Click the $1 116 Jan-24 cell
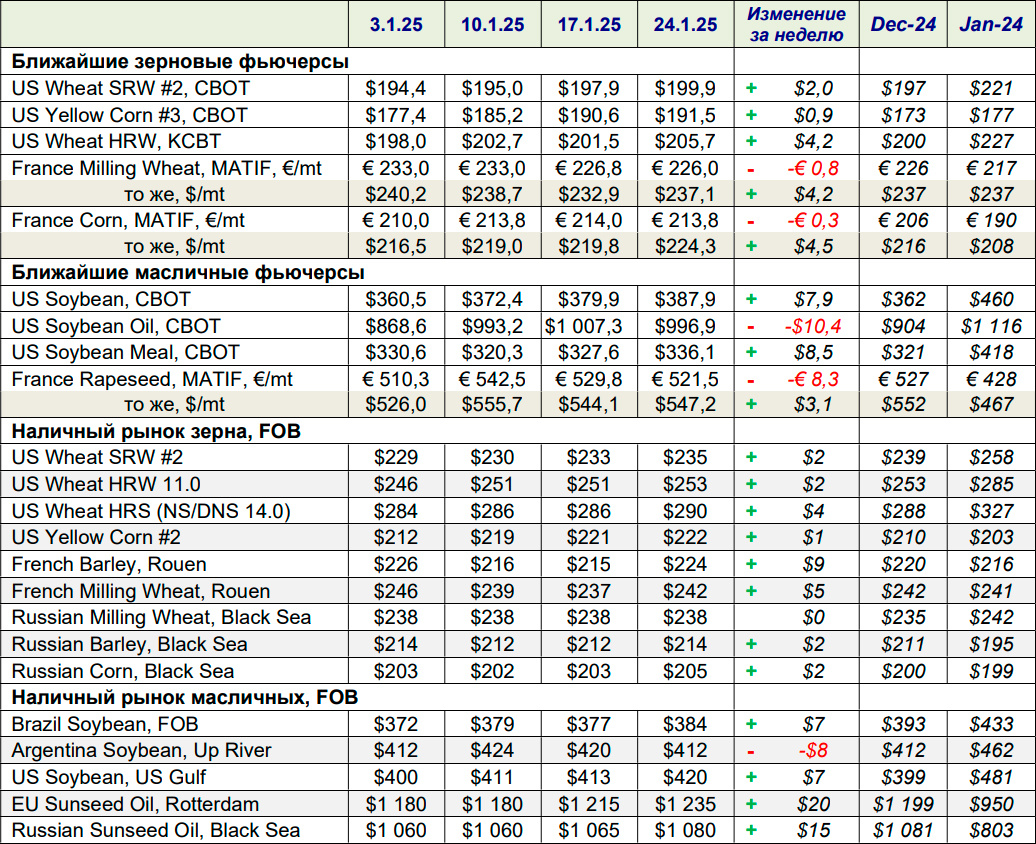 (991, 326)
